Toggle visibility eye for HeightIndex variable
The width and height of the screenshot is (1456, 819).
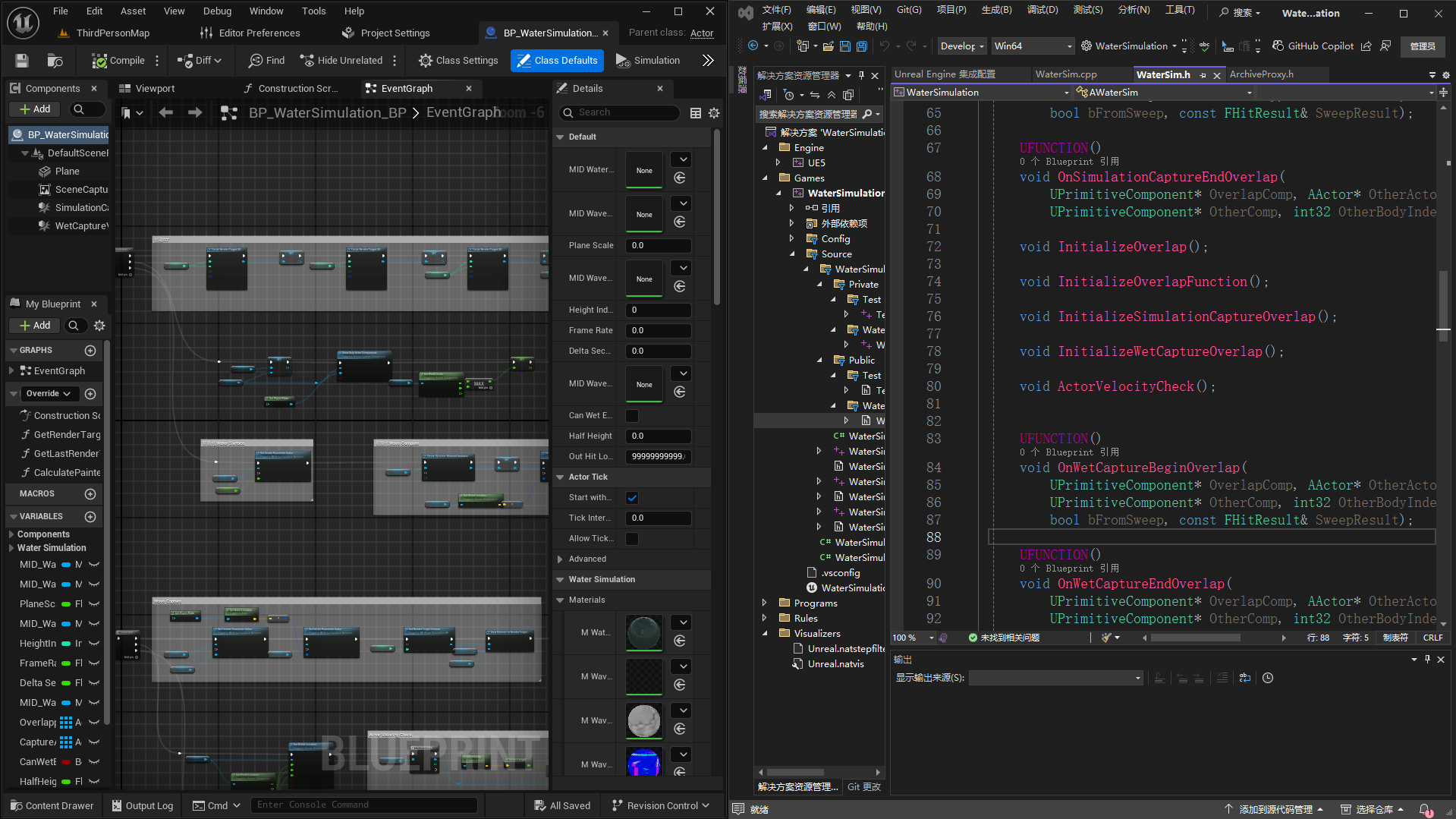click(94, 644)
